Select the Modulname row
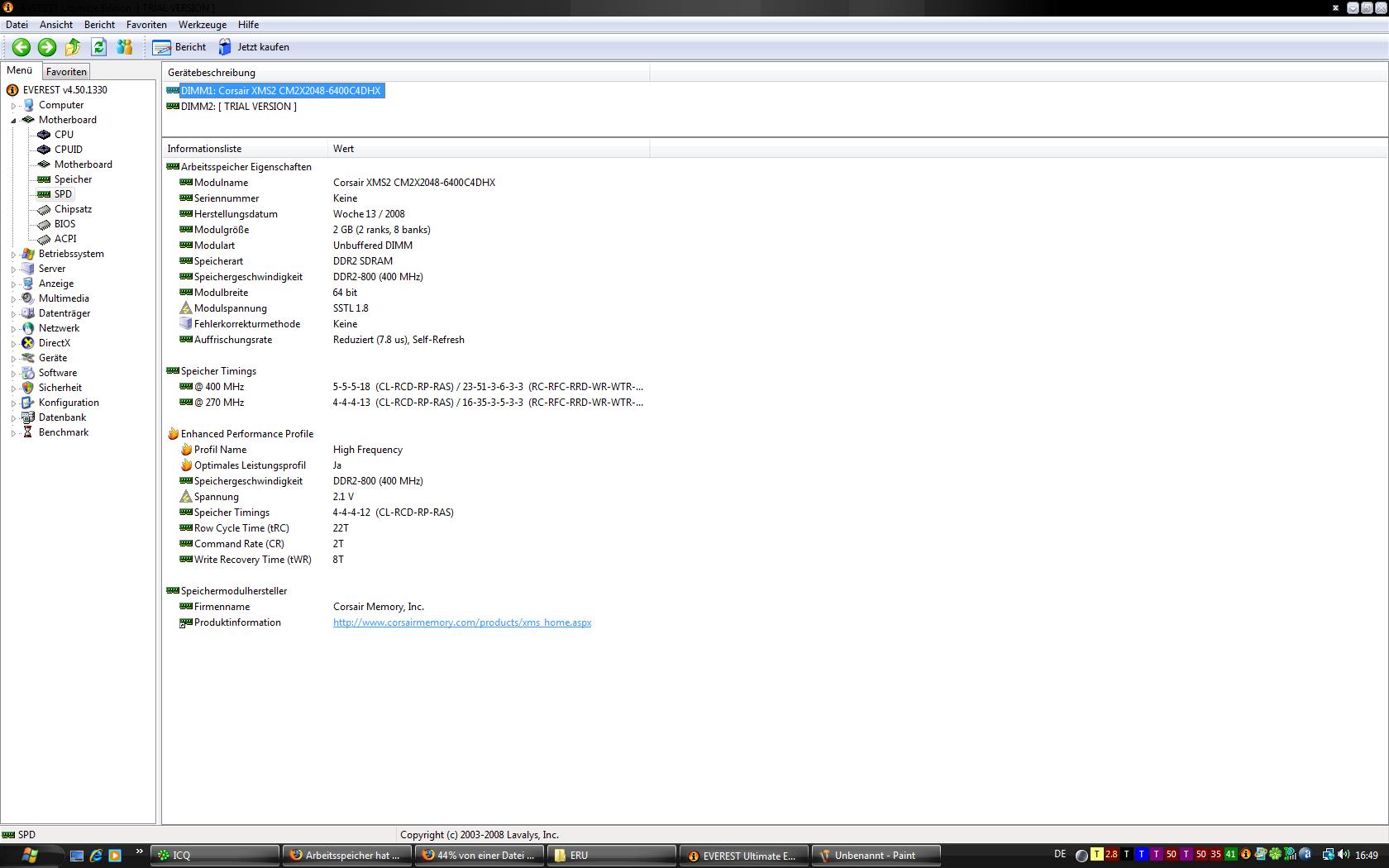 405,183
